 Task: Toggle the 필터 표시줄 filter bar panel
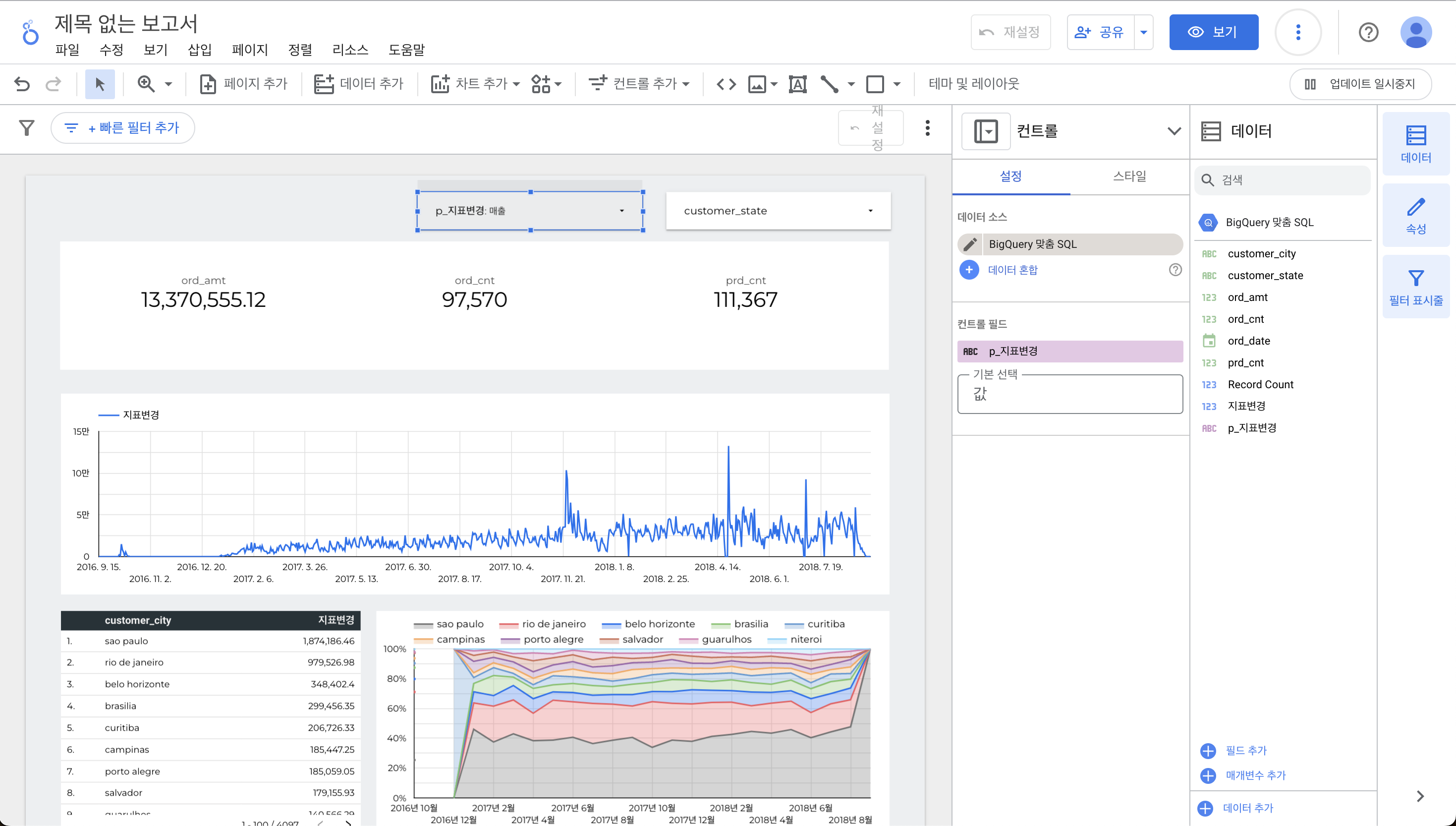tap(1415, 287)
